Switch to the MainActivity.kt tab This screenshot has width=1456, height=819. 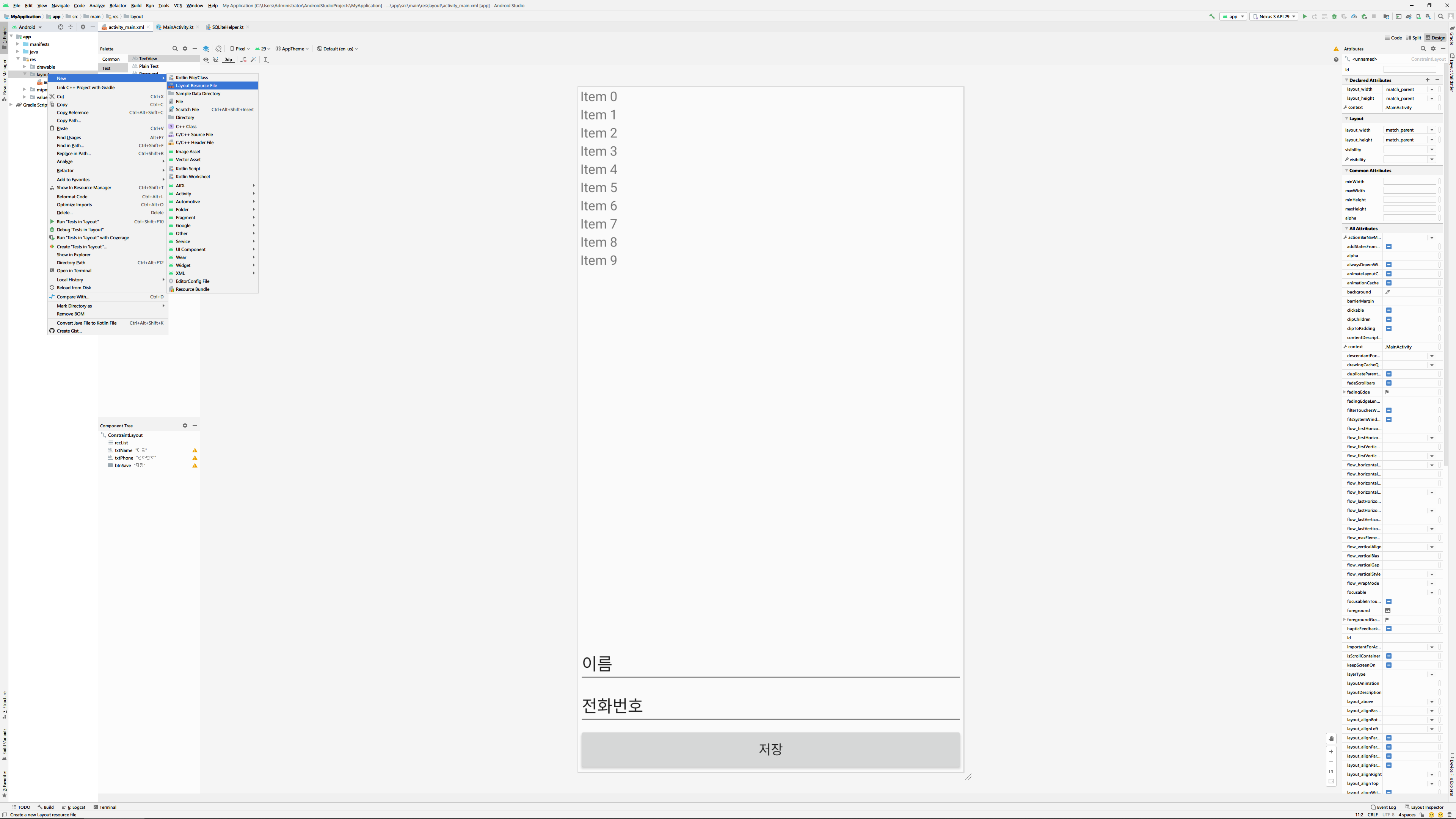(177, 27)
